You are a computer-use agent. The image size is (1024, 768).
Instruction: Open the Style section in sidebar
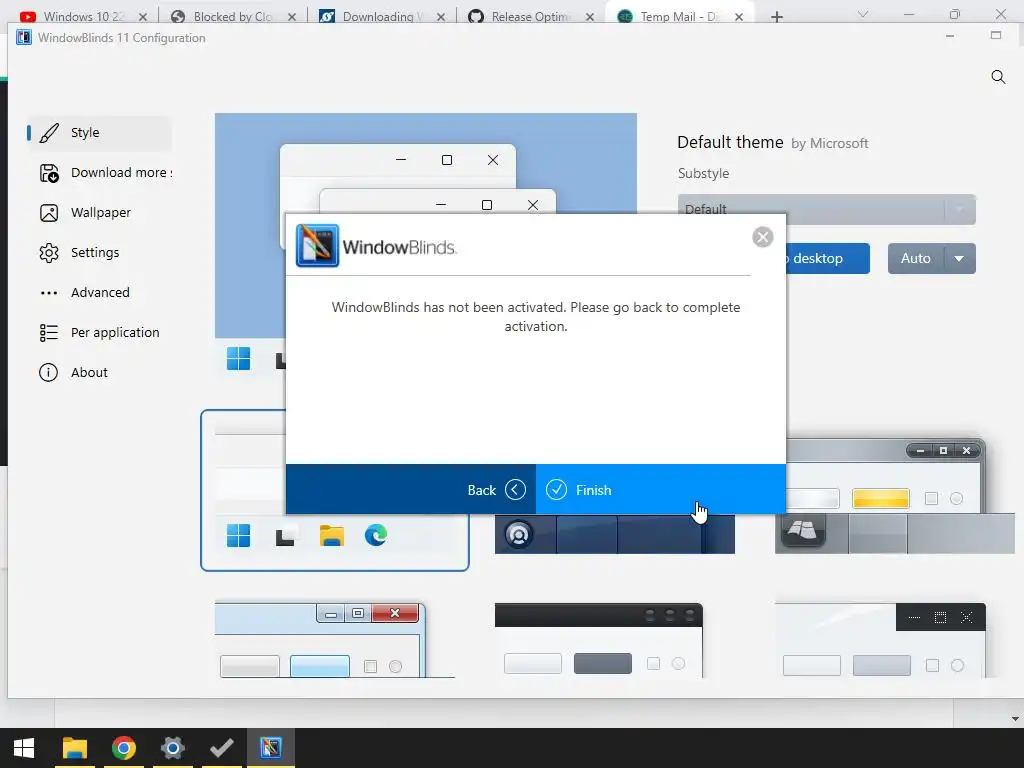[x=99, y=133]
